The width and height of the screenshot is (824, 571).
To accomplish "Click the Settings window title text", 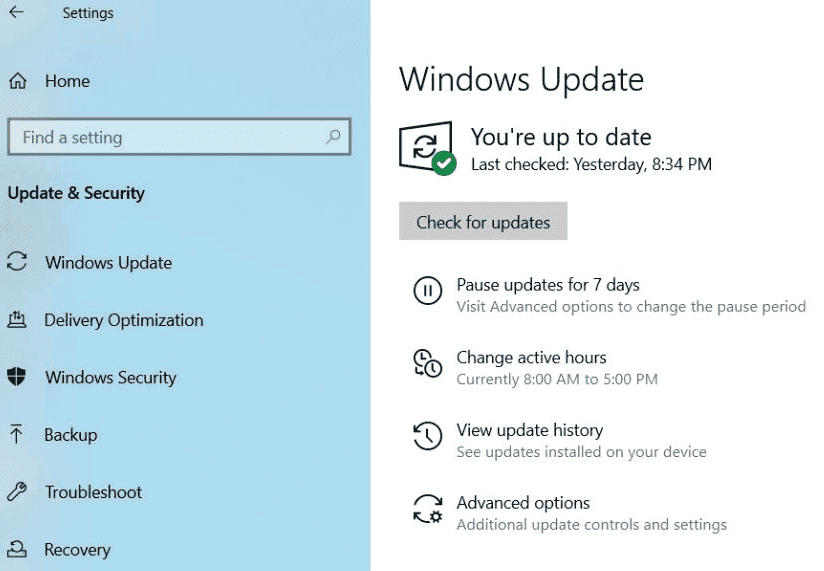I will pos(88,13).
